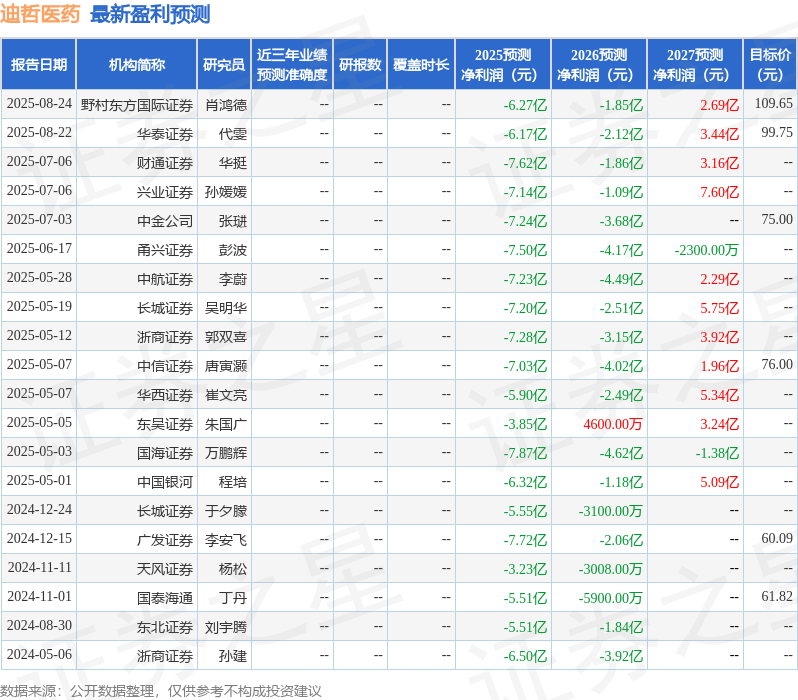This screenshot has height=700, width=798.
Task: Click the 研报数 column header
Action: coord(360,65)
